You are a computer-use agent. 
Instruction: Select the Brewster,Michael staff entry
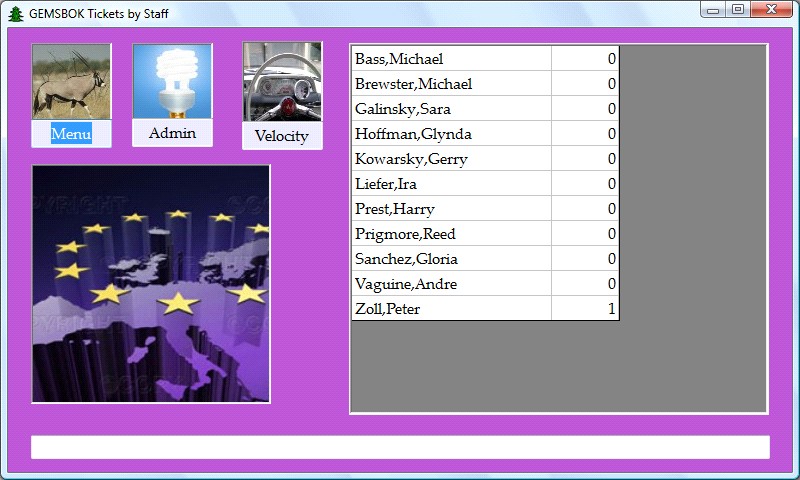(450, 84)
